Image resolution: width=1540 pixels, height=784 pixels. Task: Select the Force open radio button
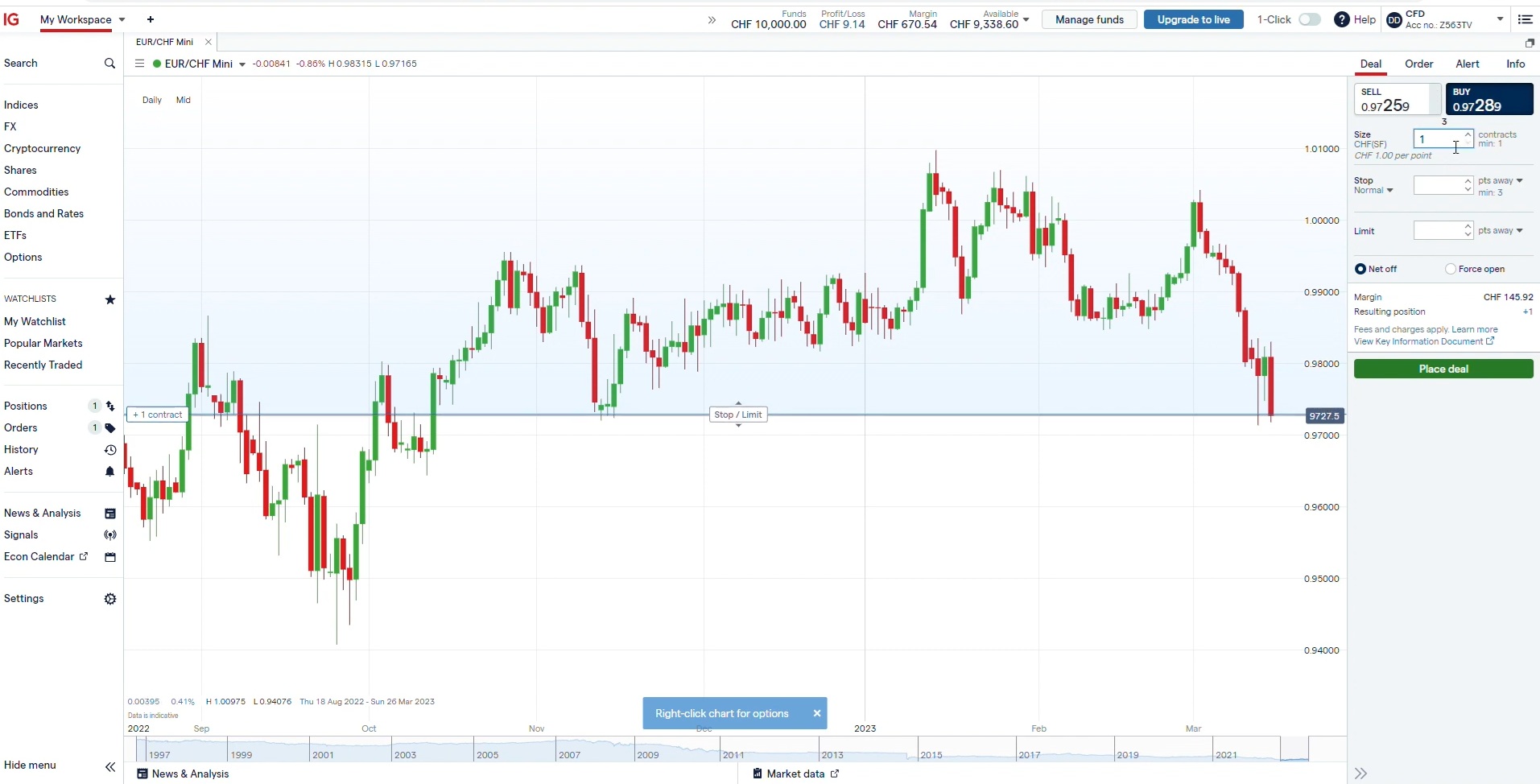[1451, 269]
